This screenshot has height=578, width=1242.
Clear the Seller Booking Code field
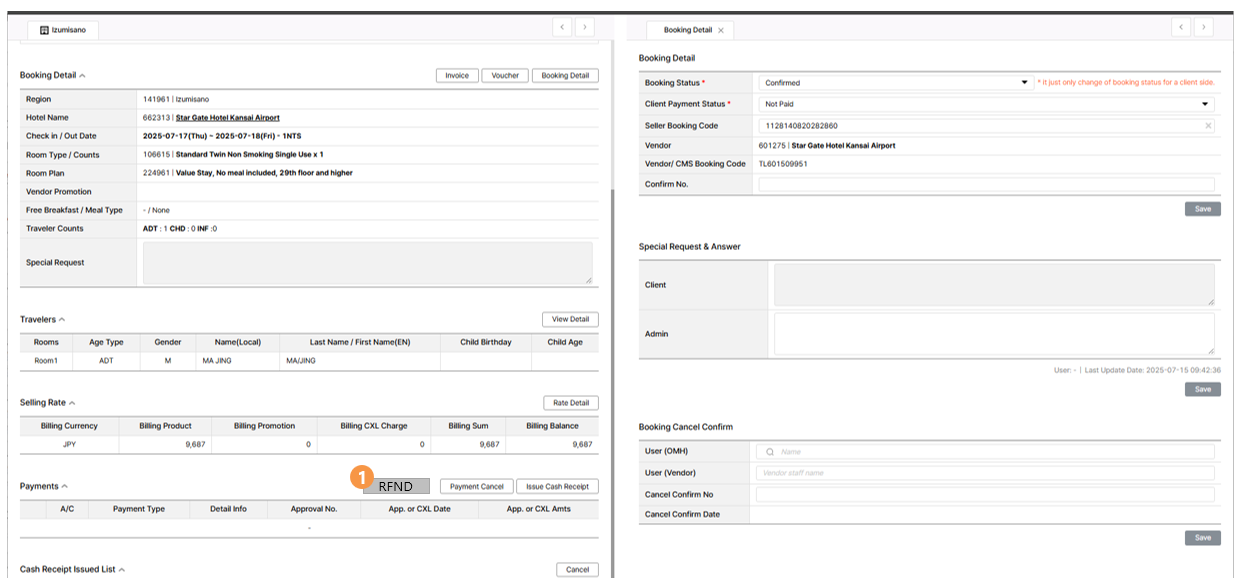coord(1208,126)
